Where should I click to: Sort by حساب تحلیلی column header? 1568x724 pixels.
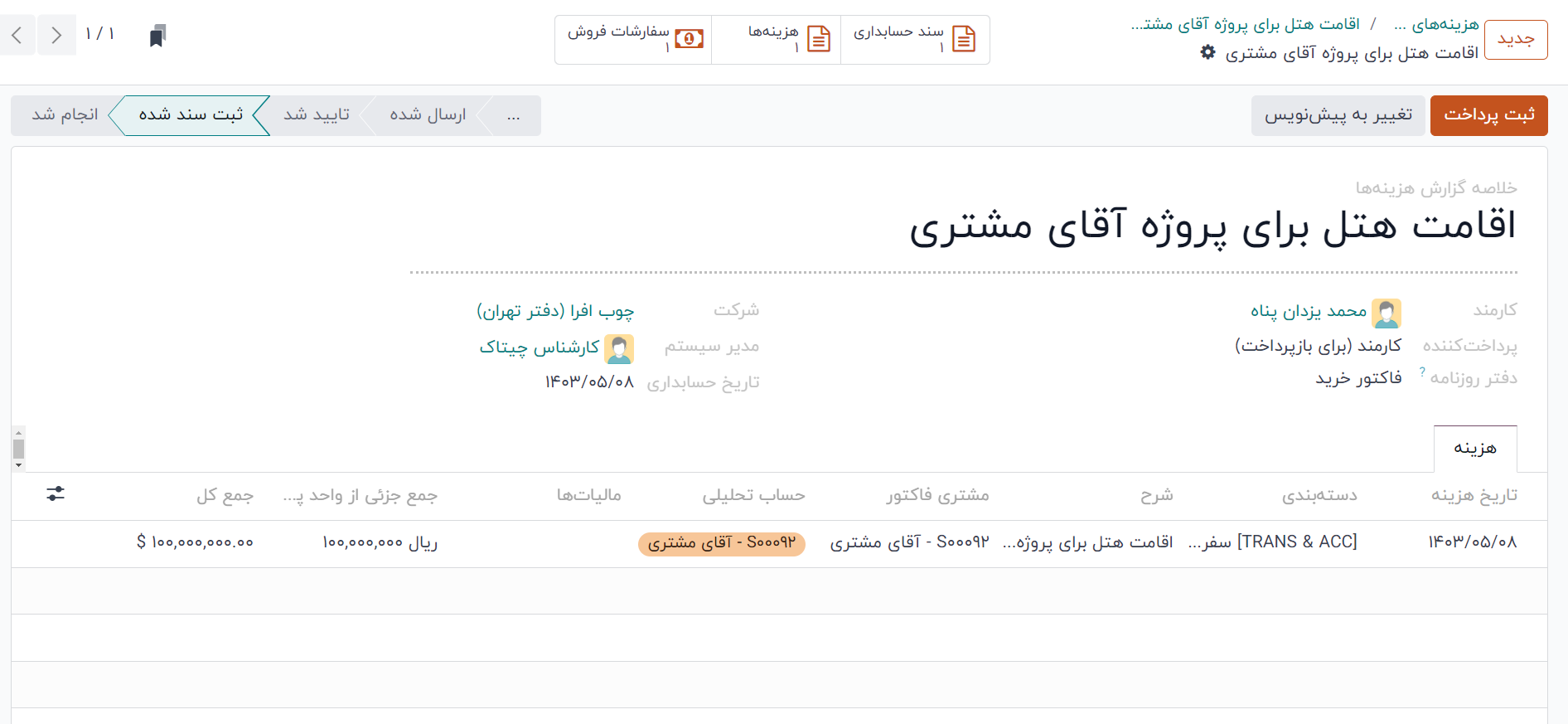pyautogui.click(x=754, y=496)
